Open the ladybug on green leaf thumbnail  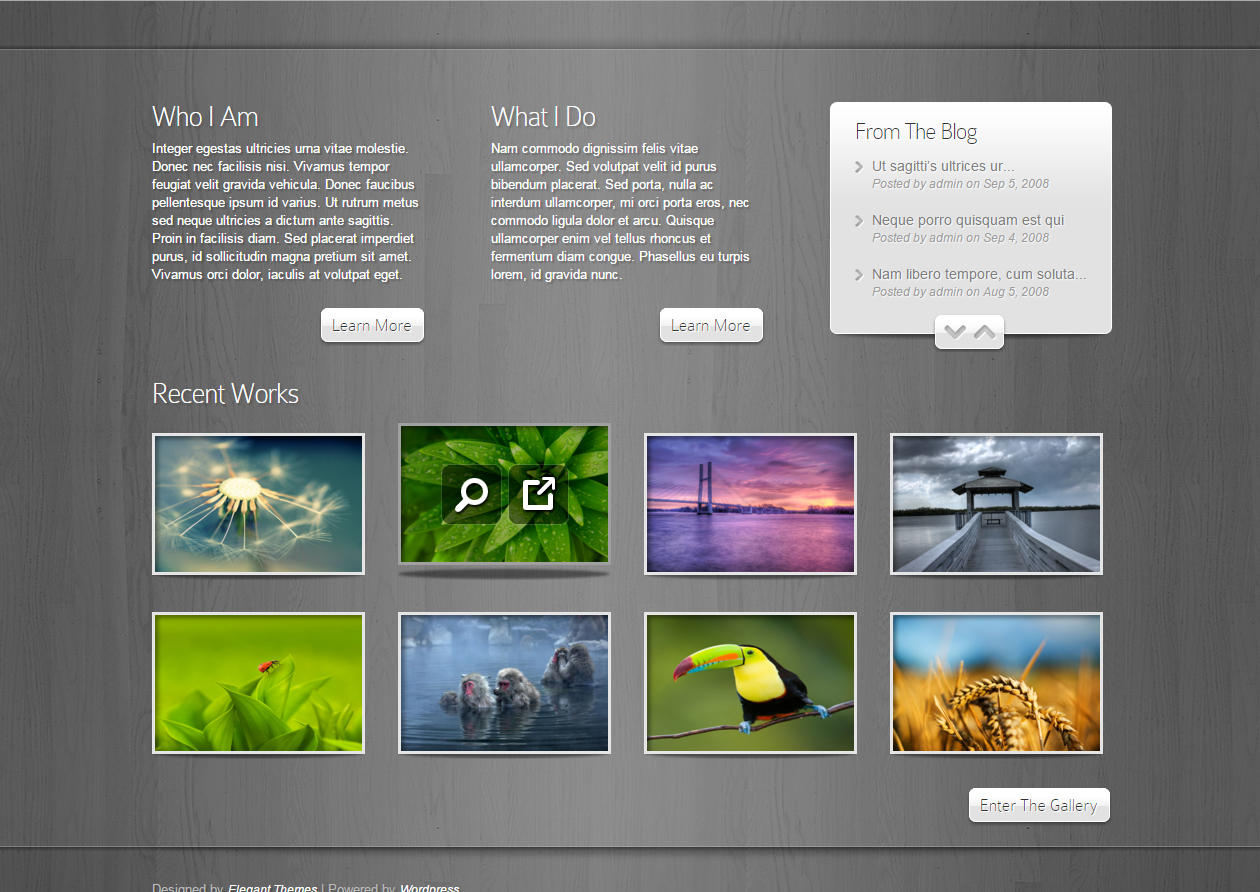tap(258, 683)
